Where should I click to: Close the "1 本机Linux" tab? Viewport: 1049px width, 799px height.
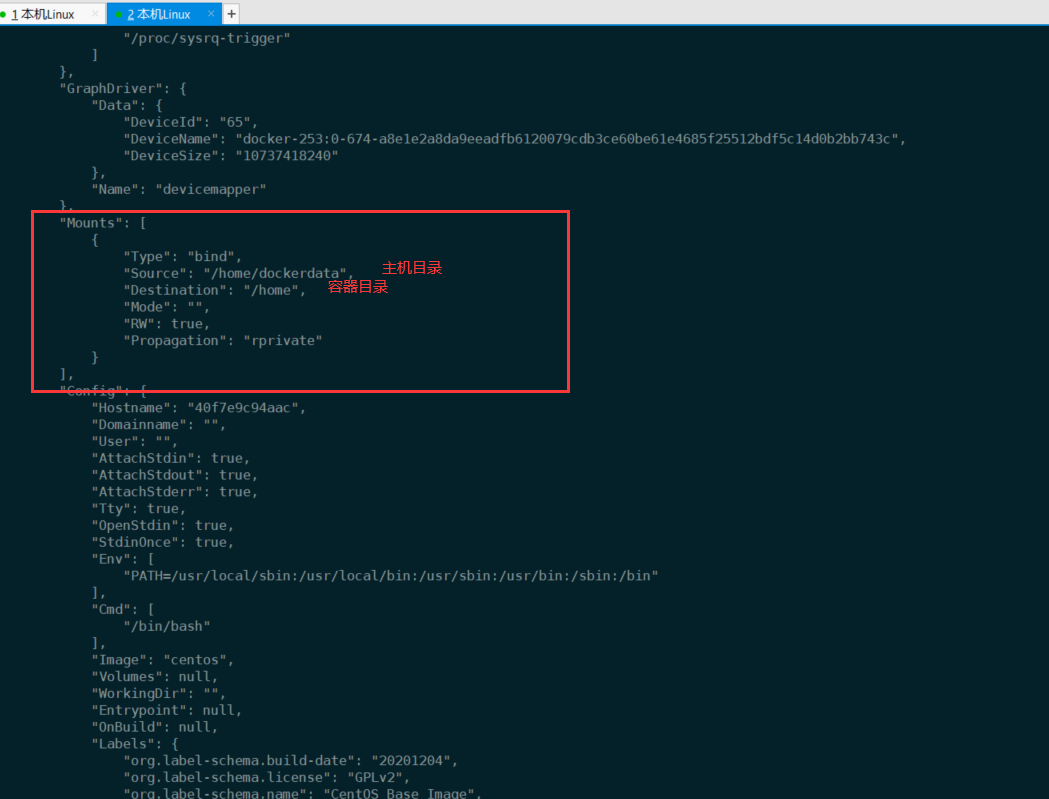tap(95, 13)
